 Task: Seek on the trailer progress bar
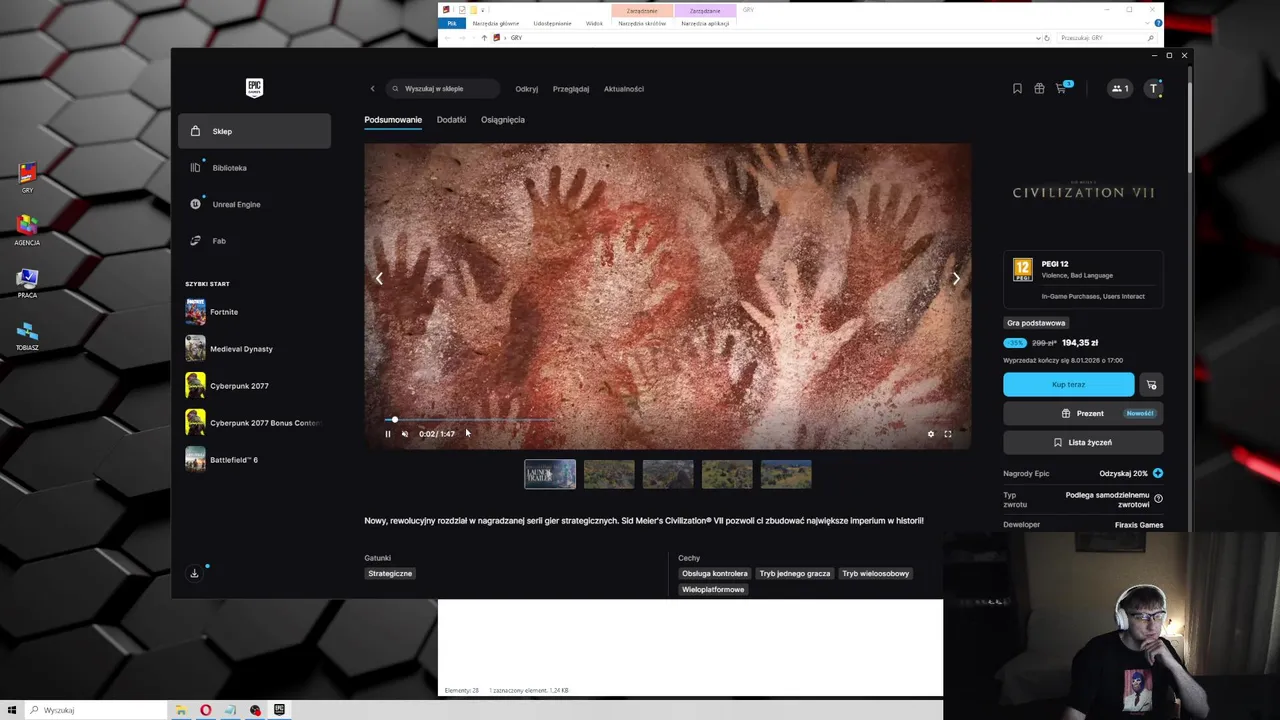[667, 420]
